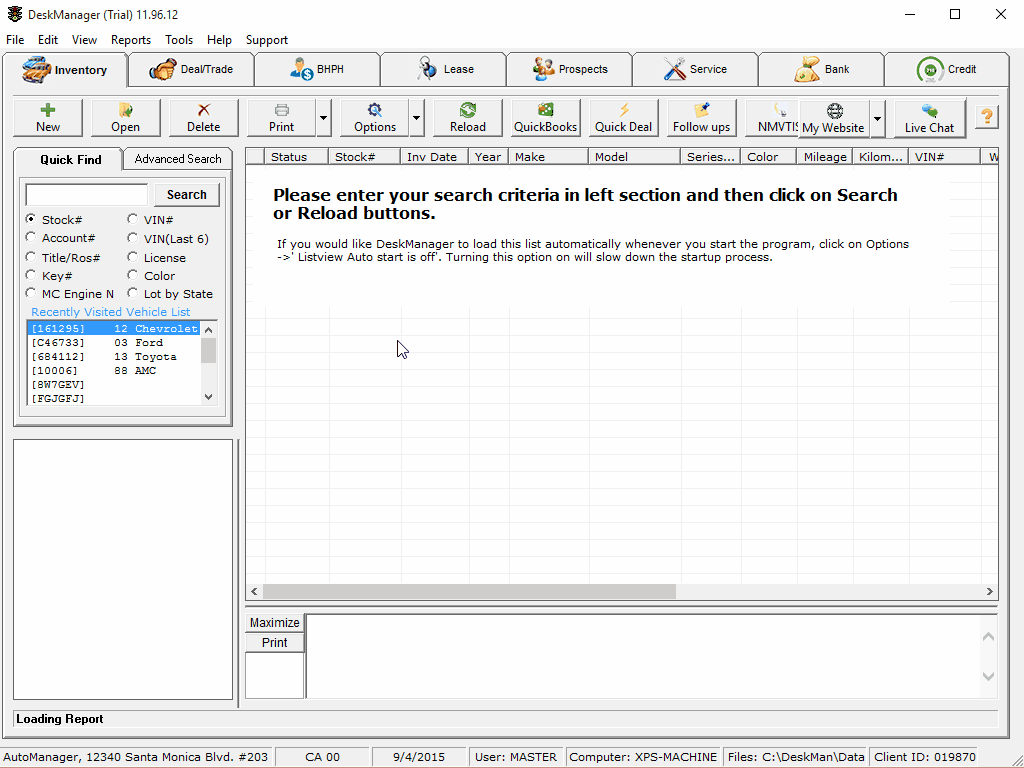The image size is (1024, 768).
Task: Open the View menu
Action: pyautogui.click(x=84, y=40)
